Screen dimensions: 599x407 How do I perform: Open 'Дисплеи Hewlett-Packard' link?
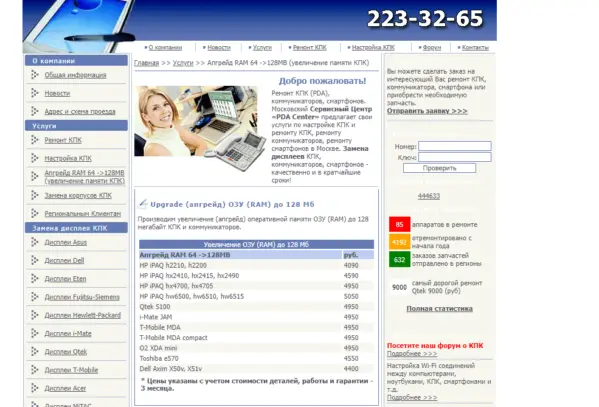pos(83,315)
